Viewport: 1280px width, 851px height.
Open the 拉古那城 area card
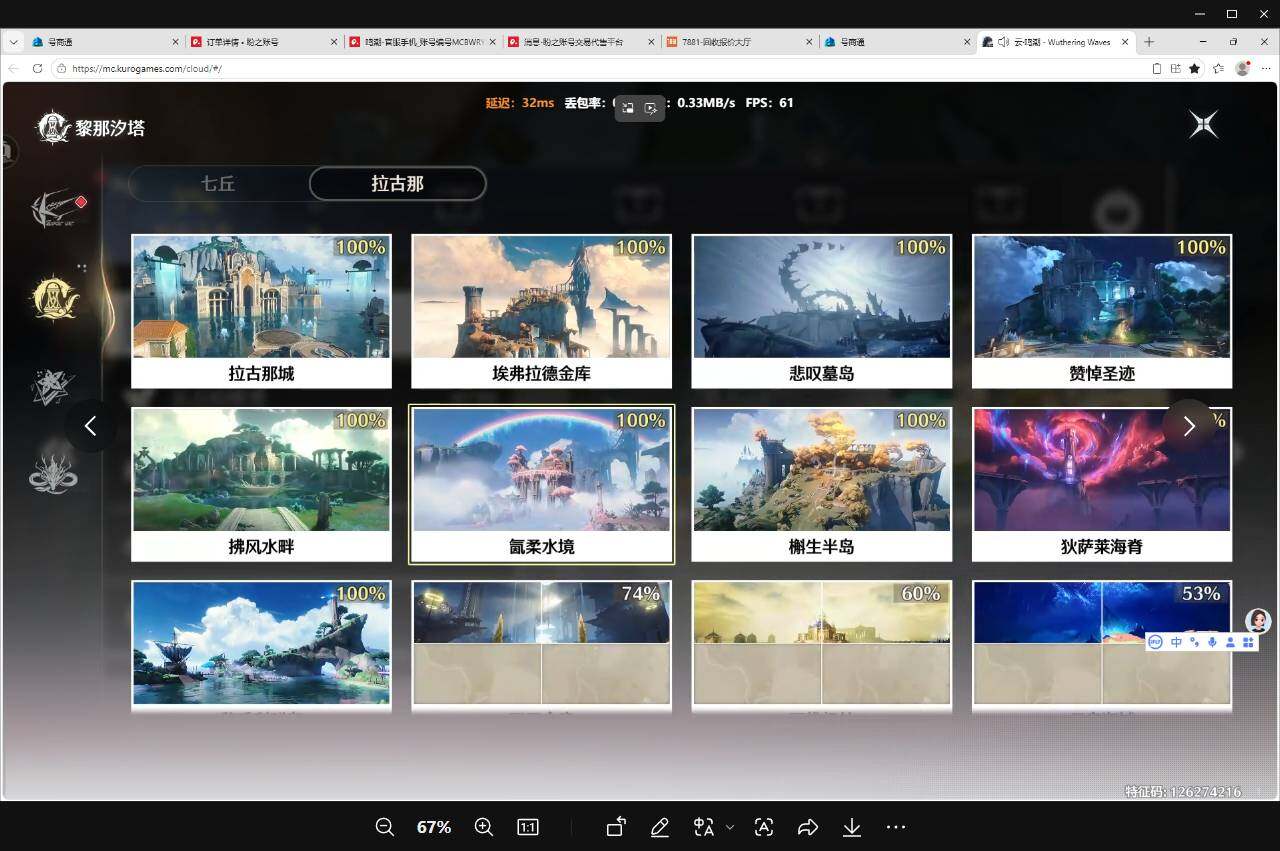[x=261, y=311]
